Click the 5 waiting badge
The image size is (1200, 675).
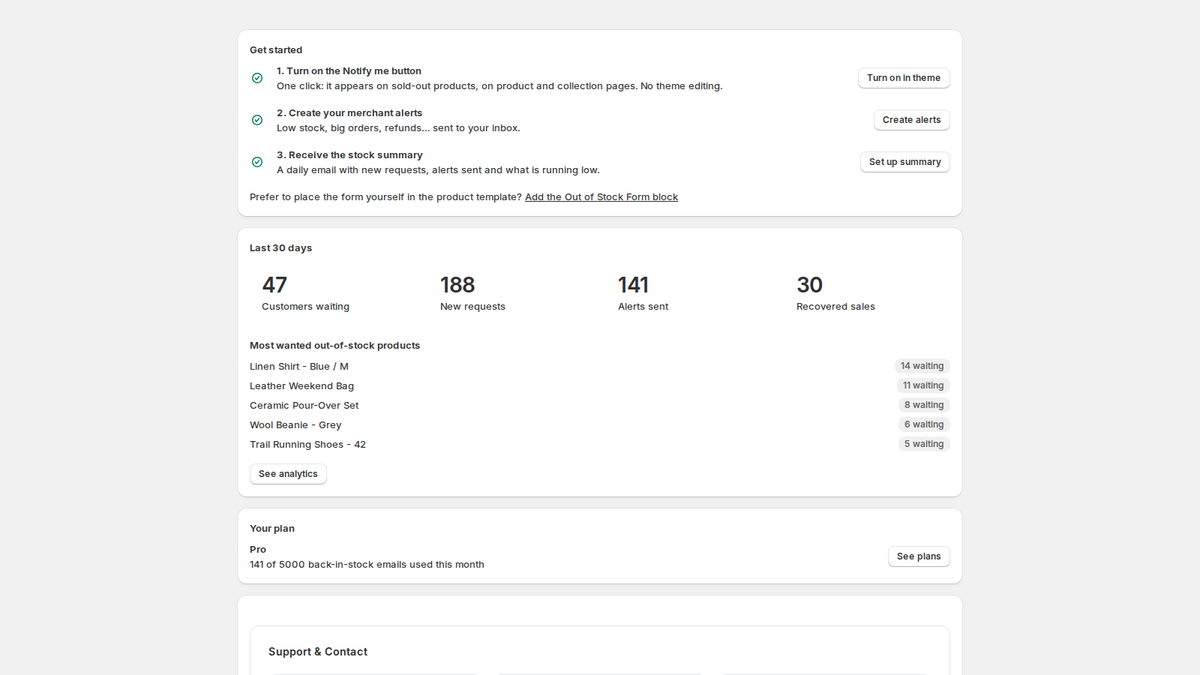(x=924, y=444)
